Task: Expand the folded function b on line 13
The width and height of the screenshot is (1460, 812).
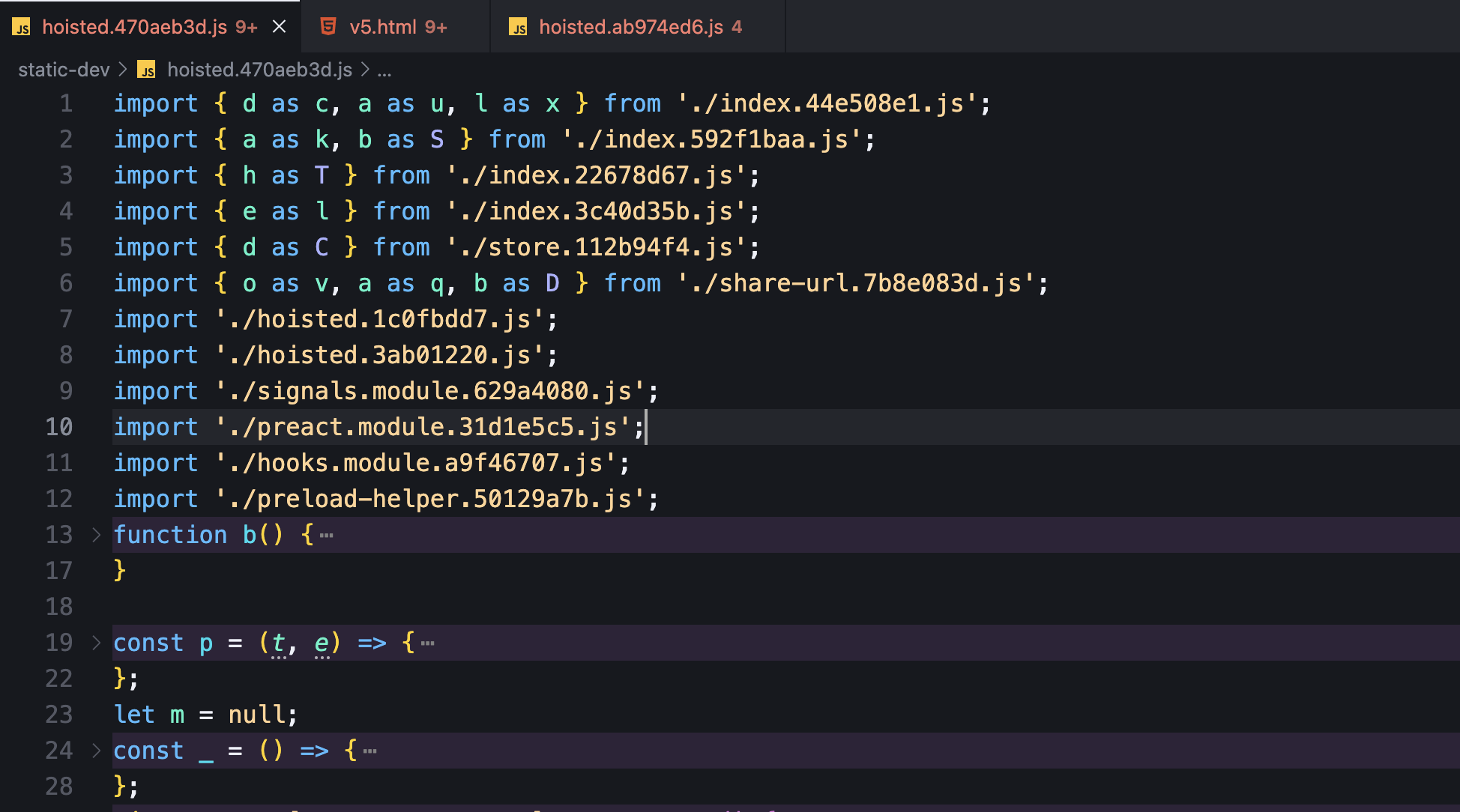Action: (x=96, y=534)
